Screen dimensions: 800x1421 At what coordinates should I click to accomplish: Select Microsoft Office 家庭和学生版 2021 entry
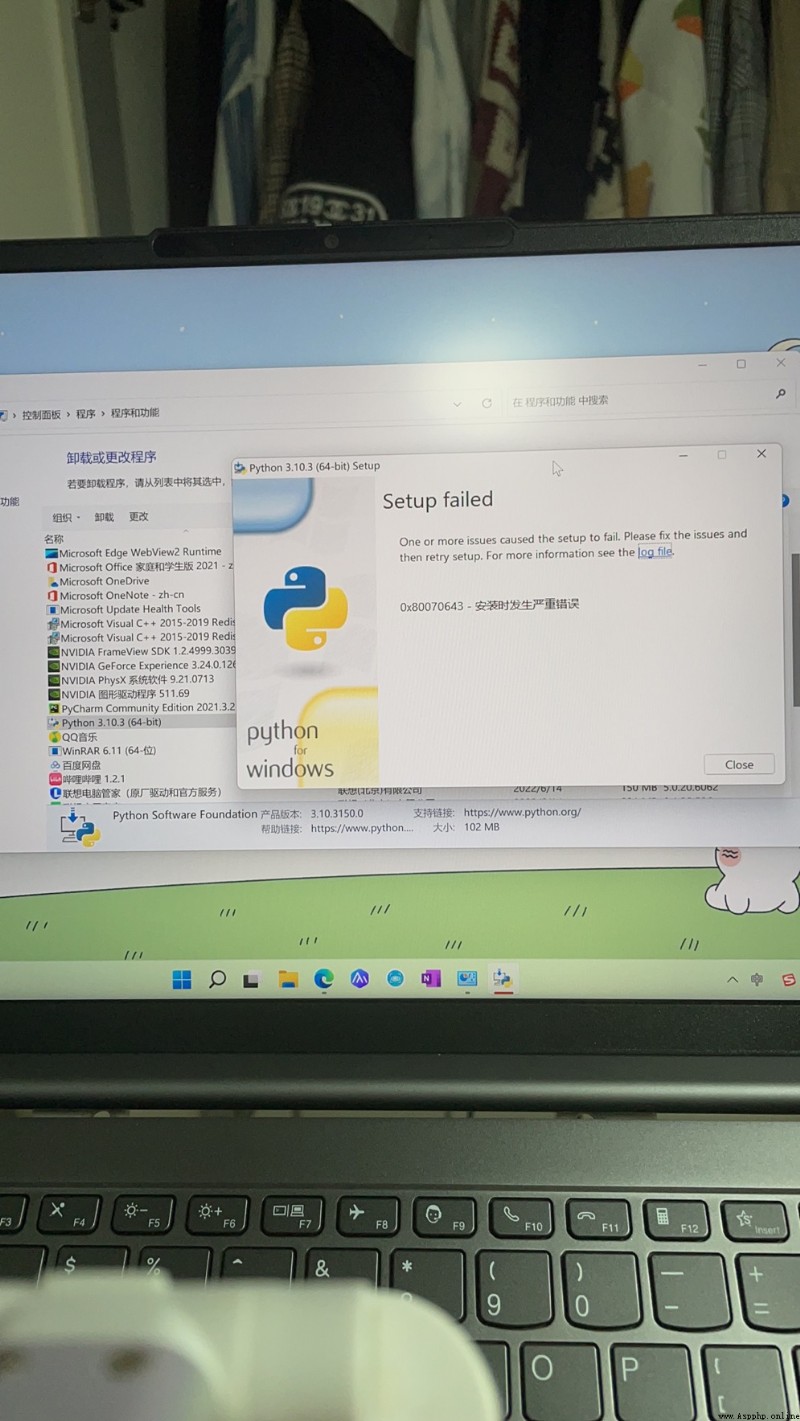pos(140,567)
